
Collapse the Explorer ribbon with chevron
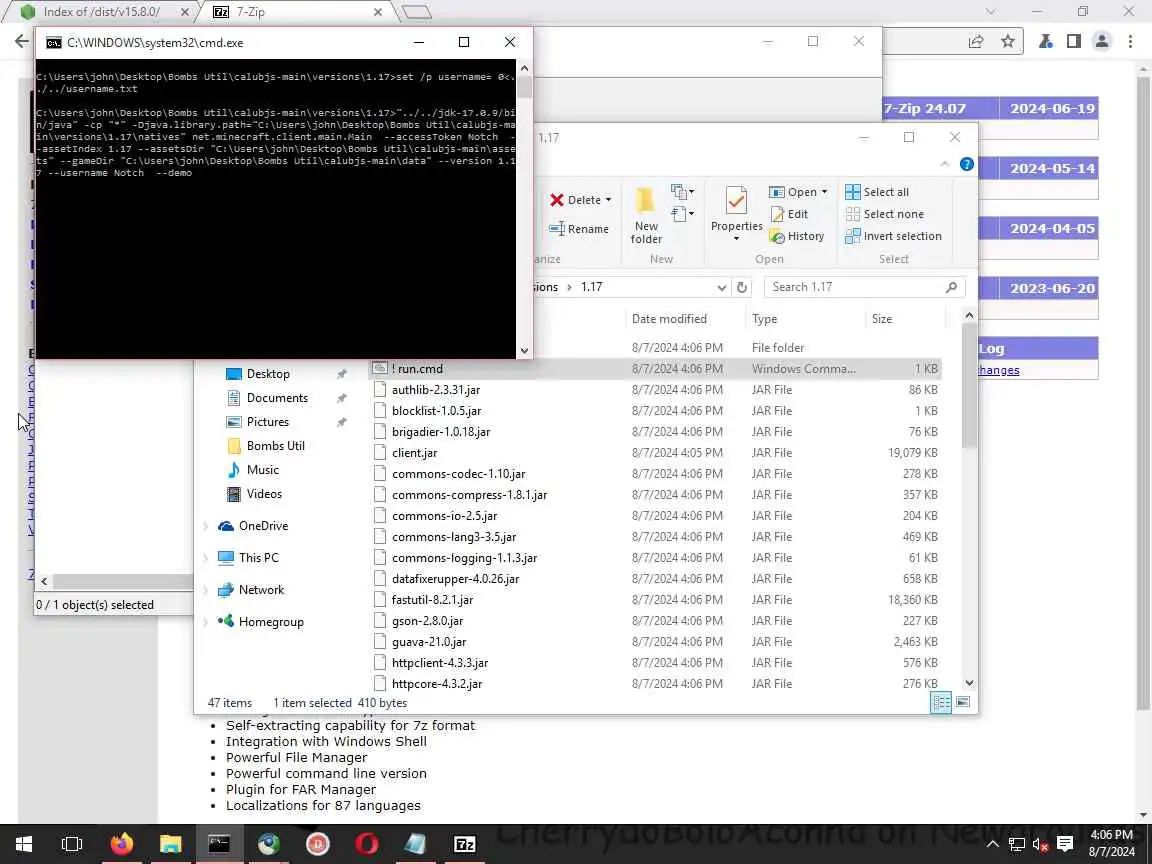[945, 165]
